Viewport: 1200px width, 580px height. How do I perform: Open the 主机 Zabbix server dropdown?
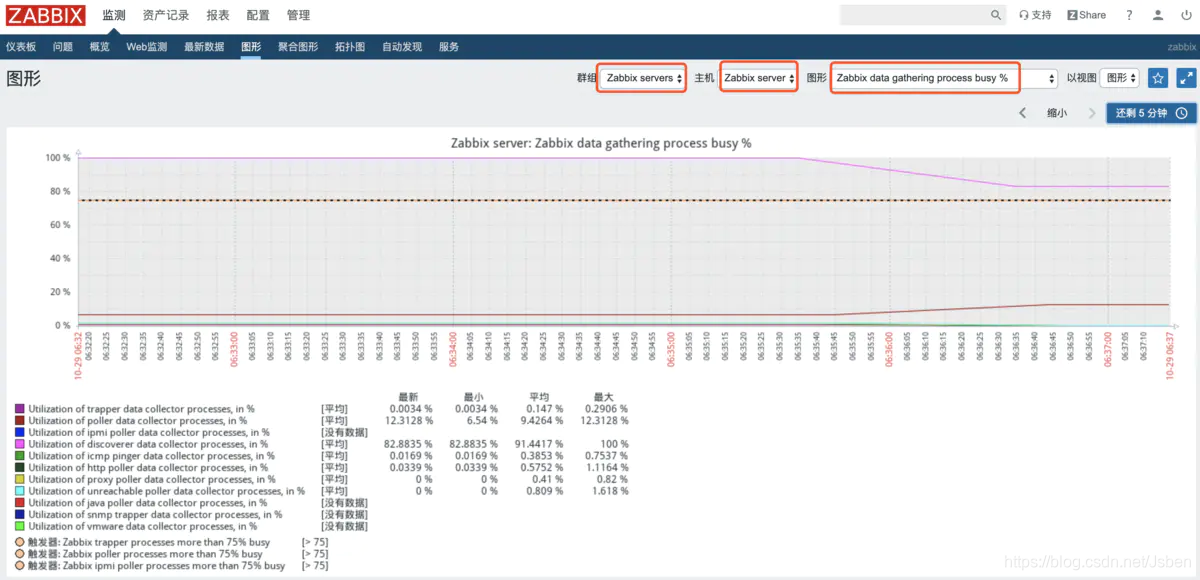click(759, 78)
